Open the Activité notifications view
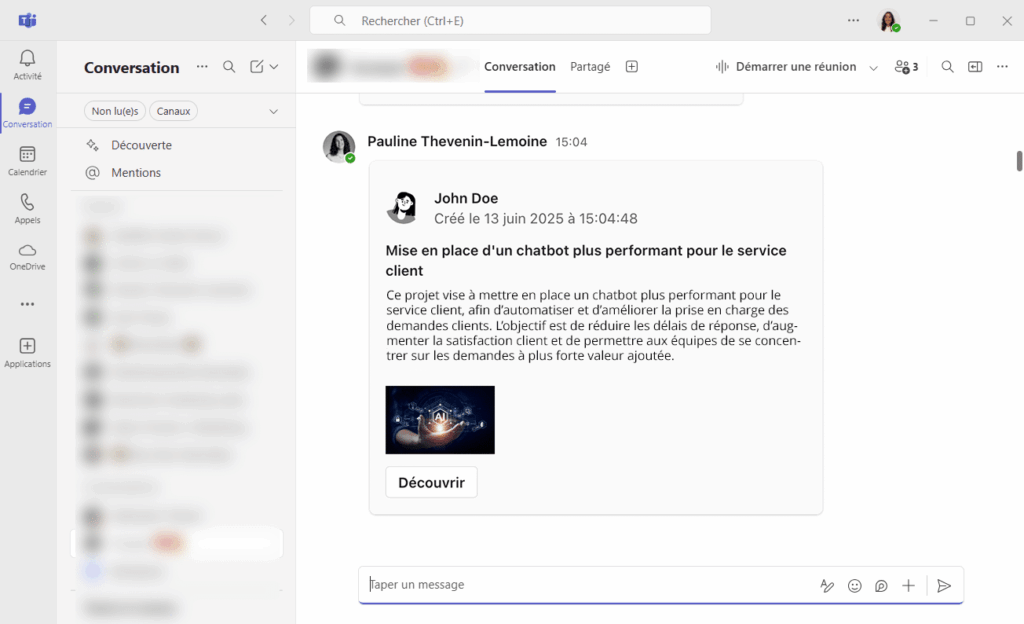Screen dimensions: 1024x624 pyautogui.click(x=27, y=65)
